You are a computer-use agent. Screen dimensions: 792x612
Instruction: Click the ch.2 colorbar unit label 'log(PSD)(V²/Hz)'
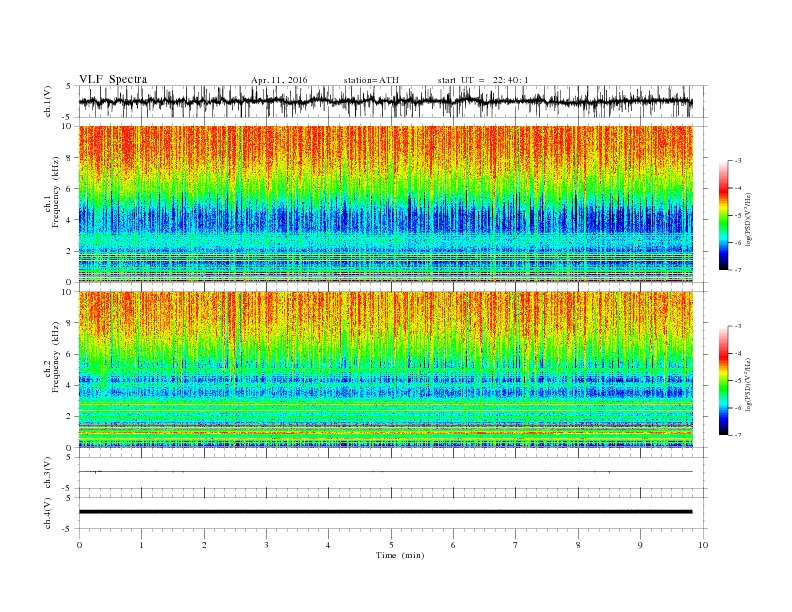[x=748, y=385]
